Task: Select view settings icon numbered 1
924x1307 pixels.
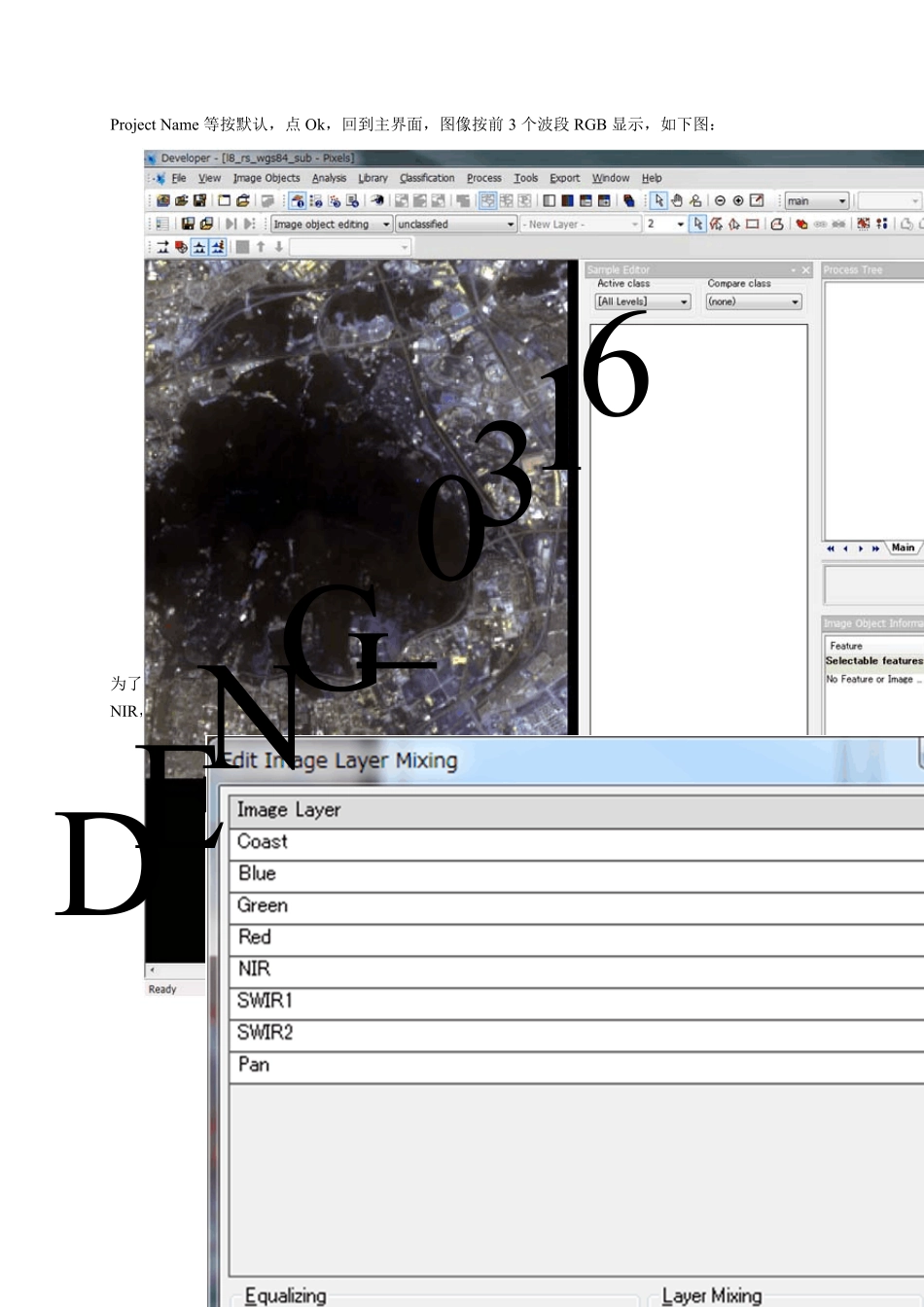Action: point(298,200)
